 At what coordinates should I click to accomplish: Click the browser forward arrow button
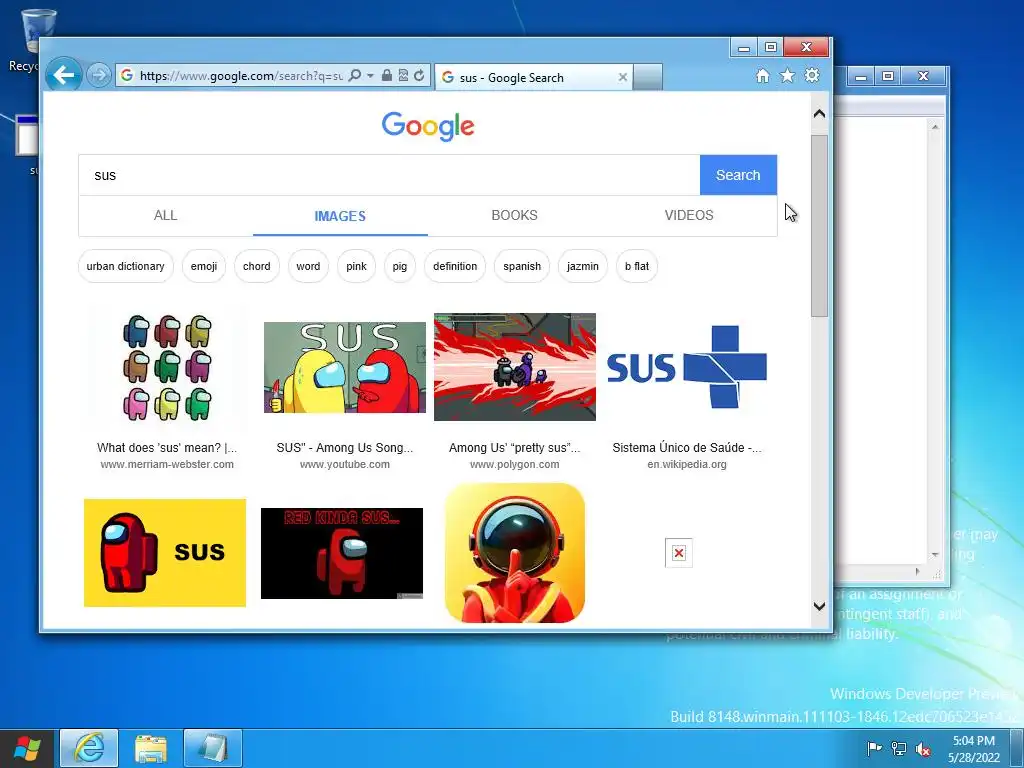click(99, 76)
